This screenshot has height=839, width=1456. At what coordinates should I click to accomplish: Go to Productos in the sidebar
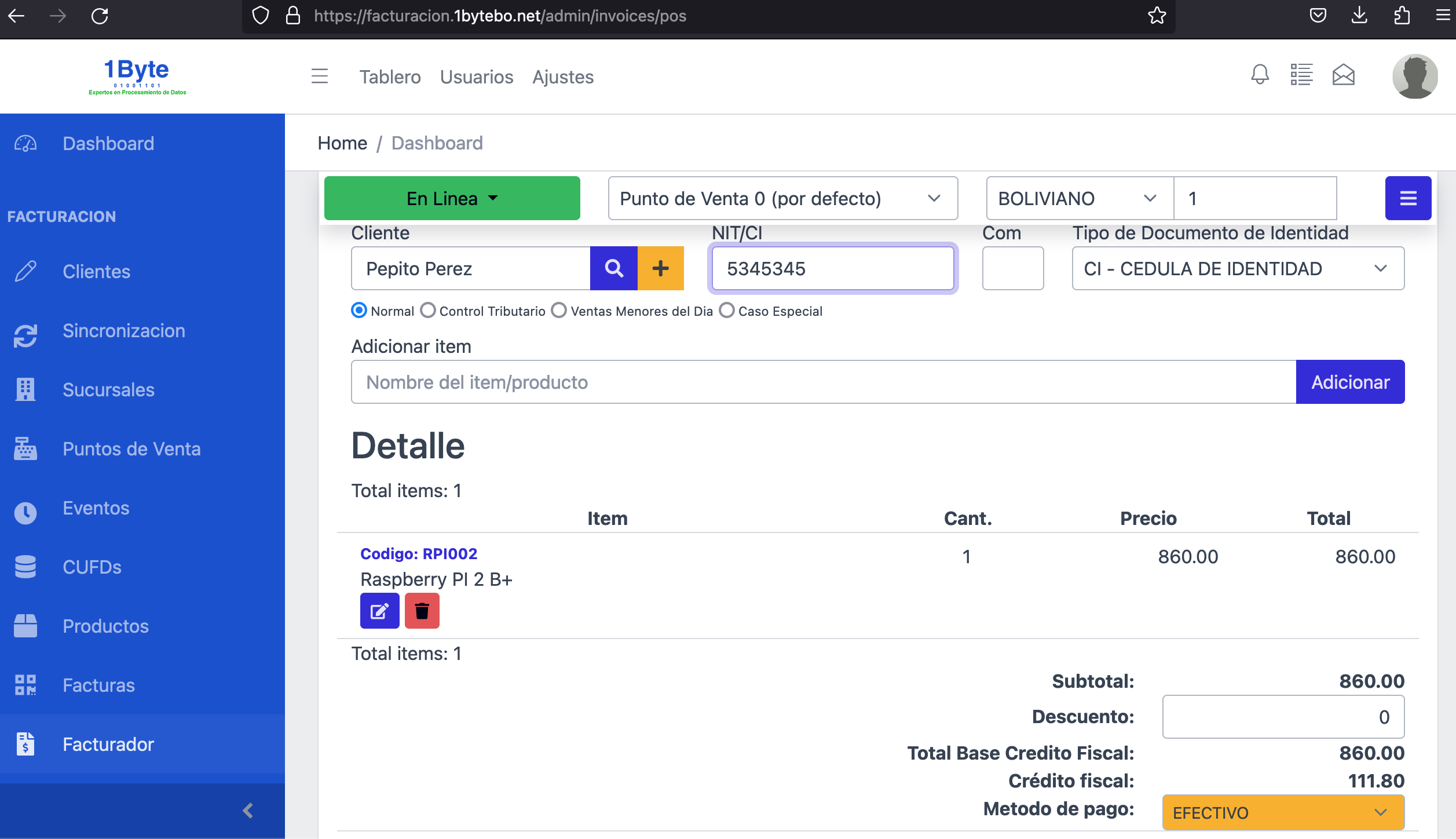105,626
